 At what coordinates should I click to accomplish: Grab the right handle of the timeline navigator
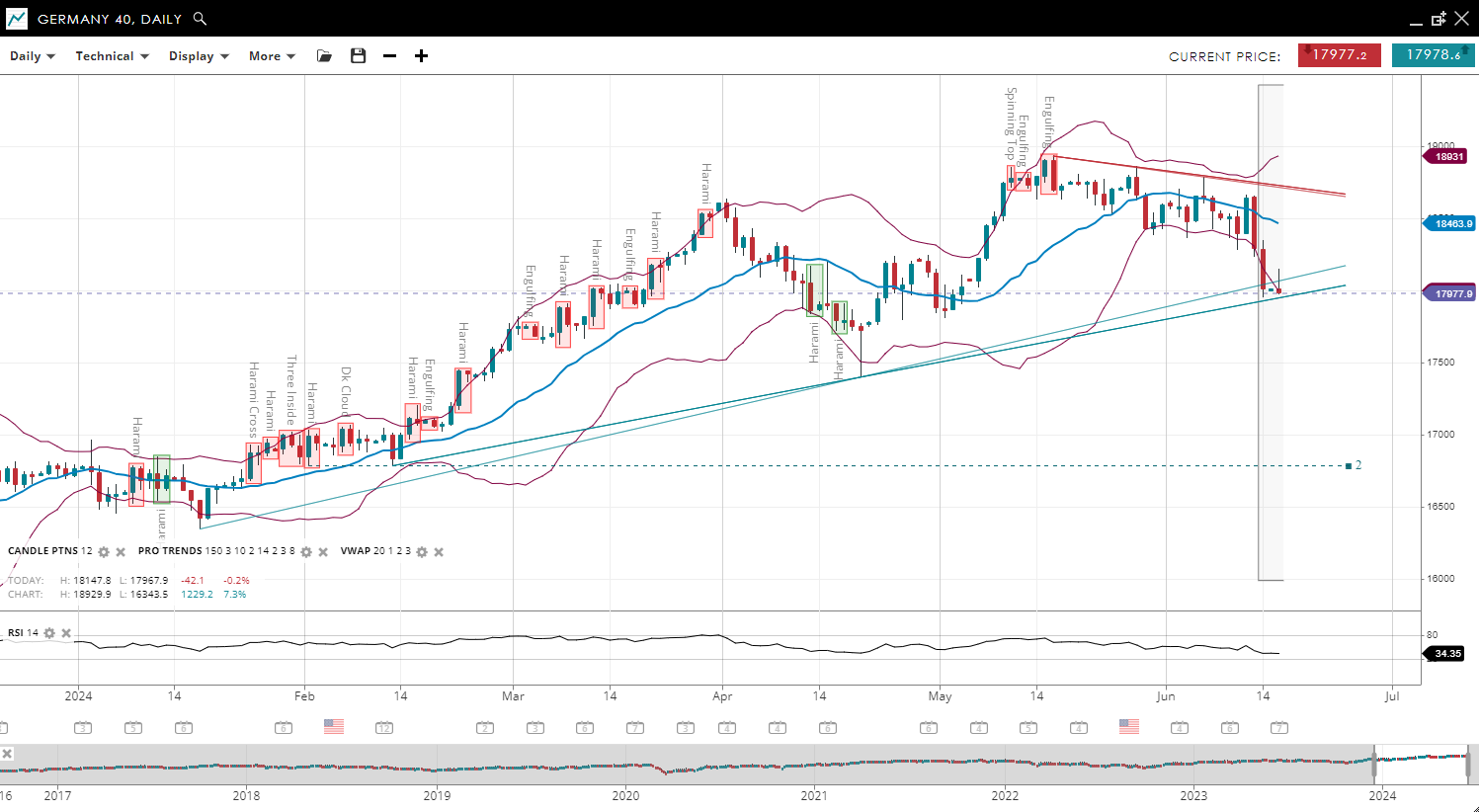tap(1468, 764)
